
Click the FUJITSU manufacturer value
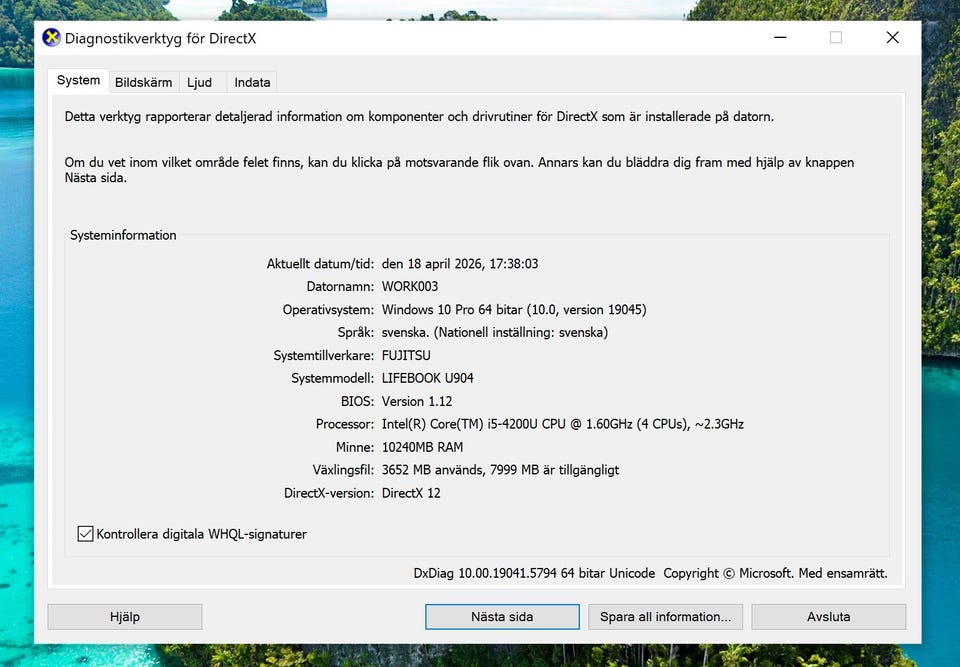pos(406,356)
